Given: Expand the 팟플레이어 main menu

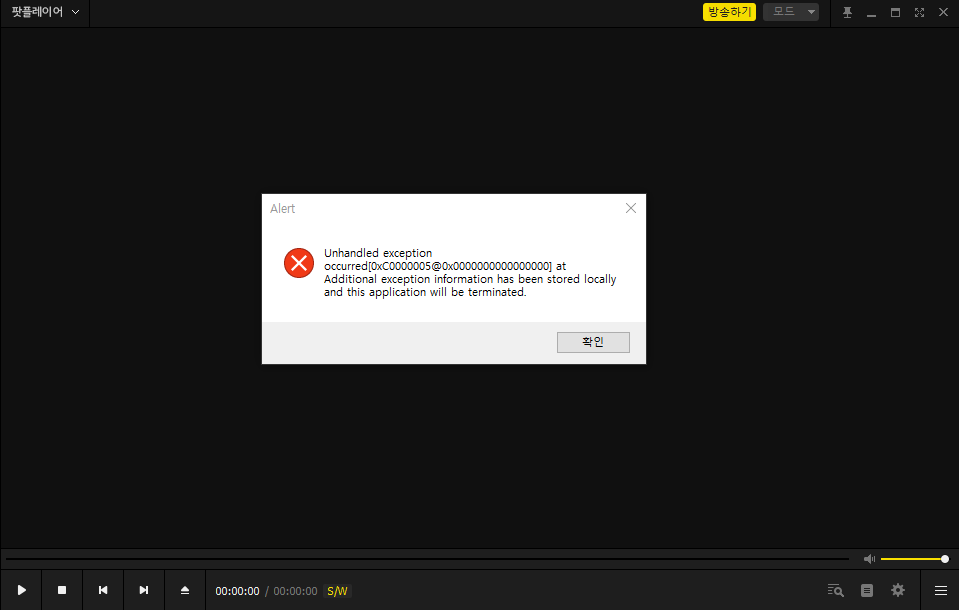Looking at the screenshot, I should point(45,12).
